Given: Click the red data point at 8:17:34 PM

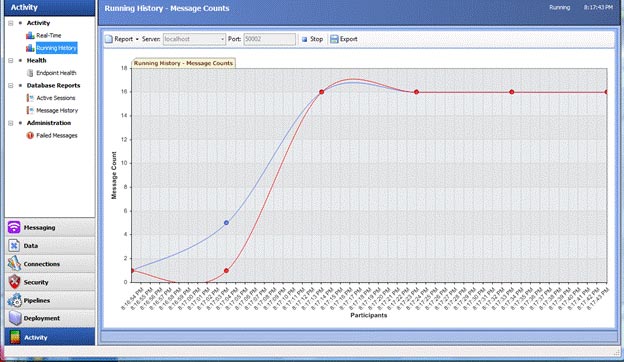Looking at the screenshot, I should point(512,92).
